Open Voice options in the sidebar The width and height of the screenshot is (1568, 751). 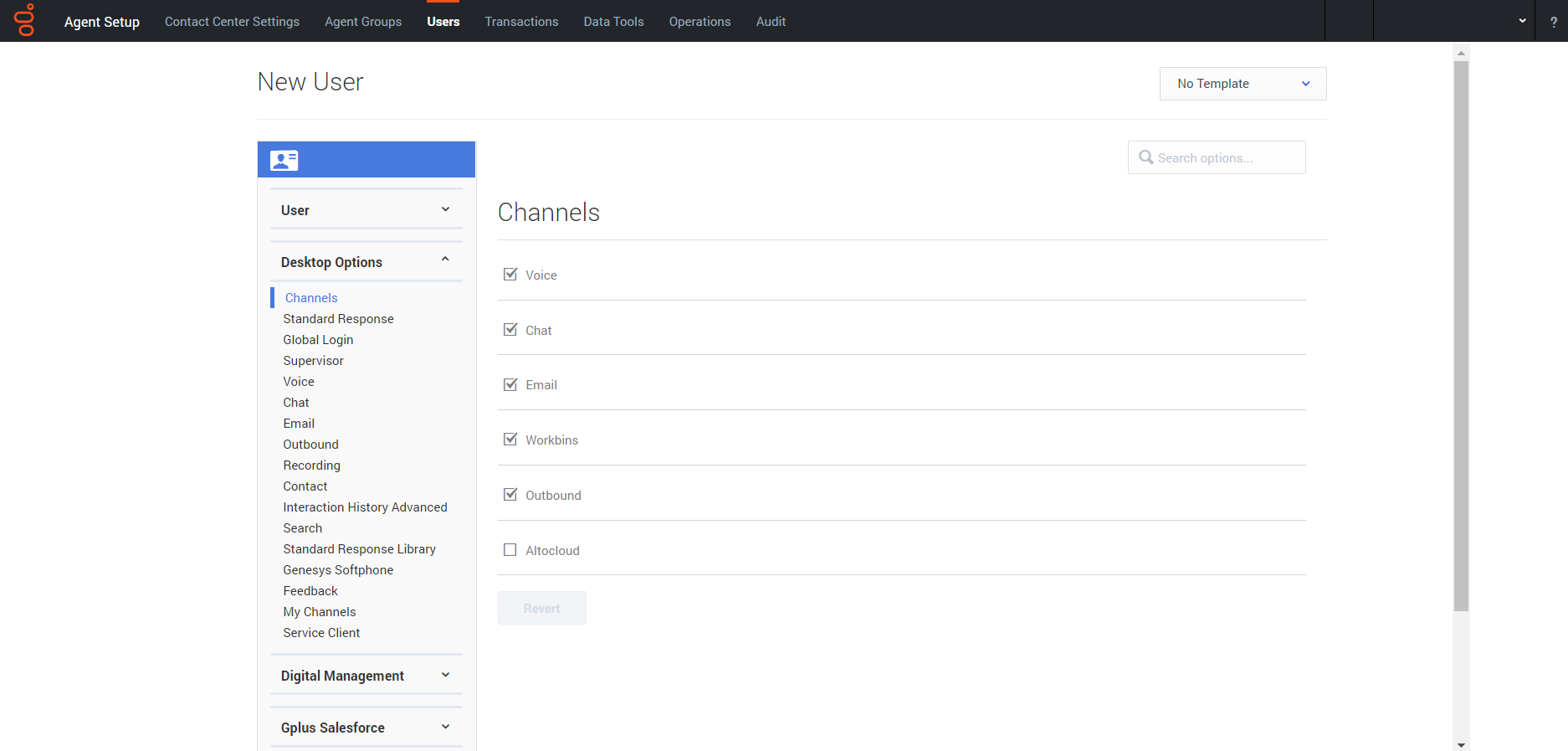tap(299, 381)
